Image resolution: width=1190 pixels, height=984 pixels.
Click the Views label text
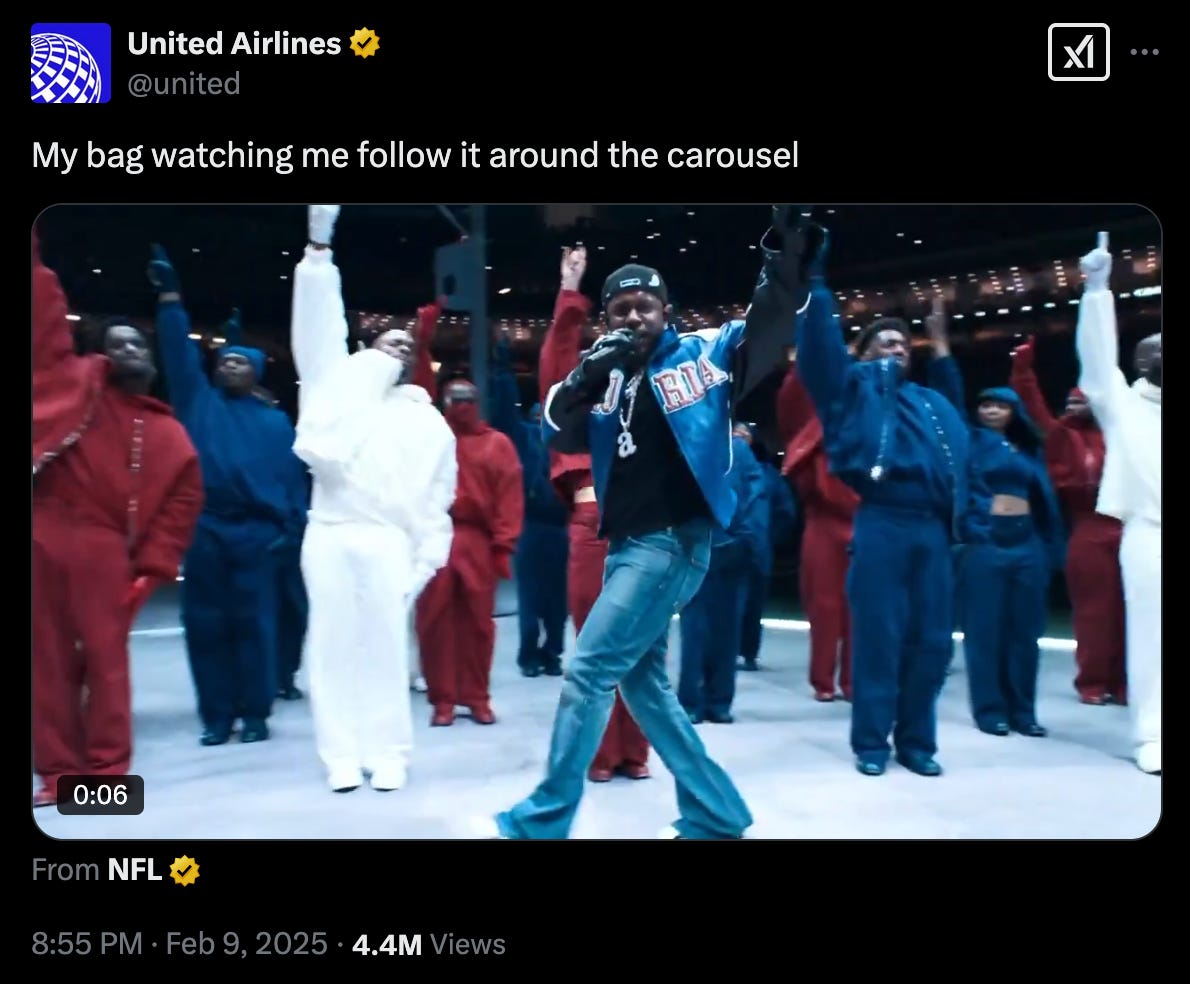pyautogui.click(x=468, y=945)
